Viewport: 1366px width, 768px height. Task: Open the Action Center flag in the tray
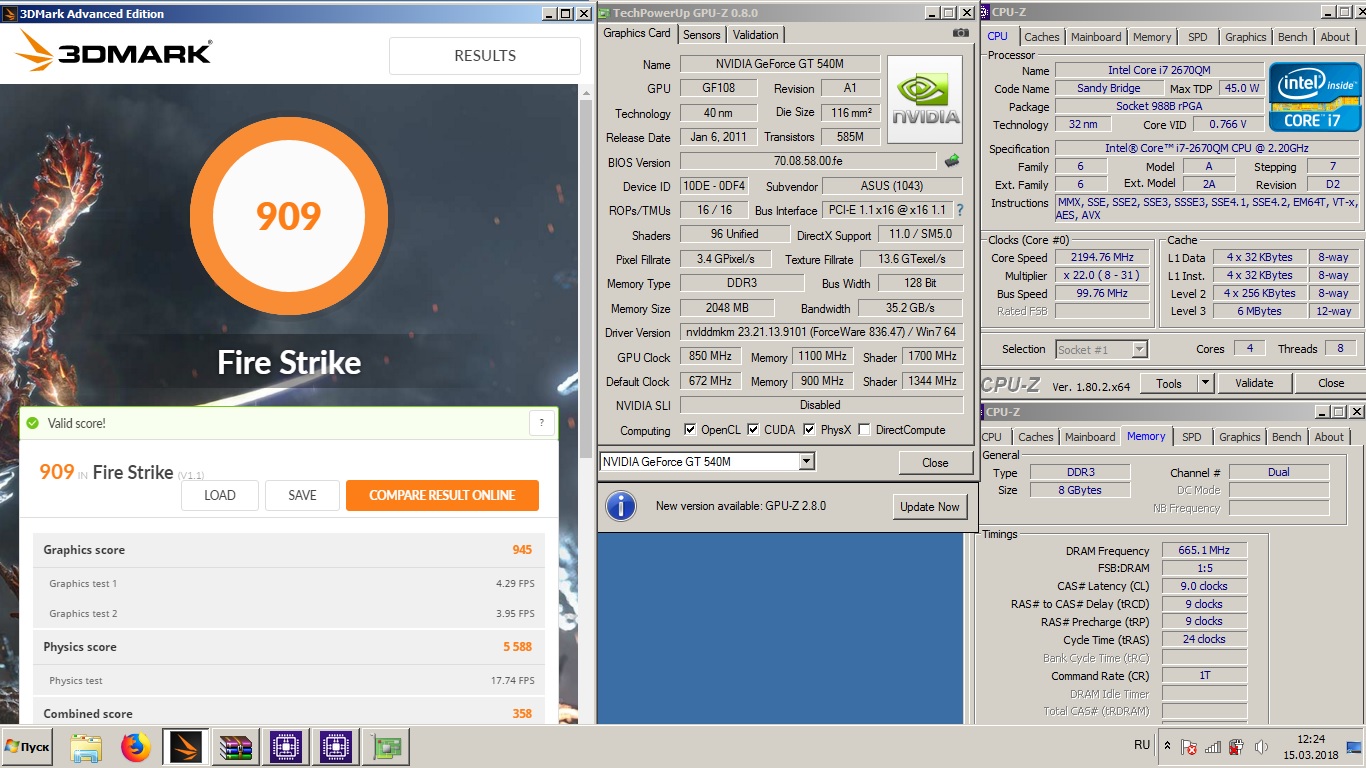[x=1189, y=747]
